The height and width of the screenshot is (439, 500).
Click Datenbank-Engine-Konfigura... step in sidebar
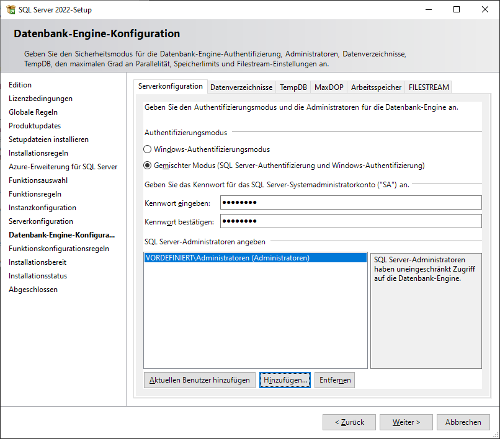coord(62,235)
